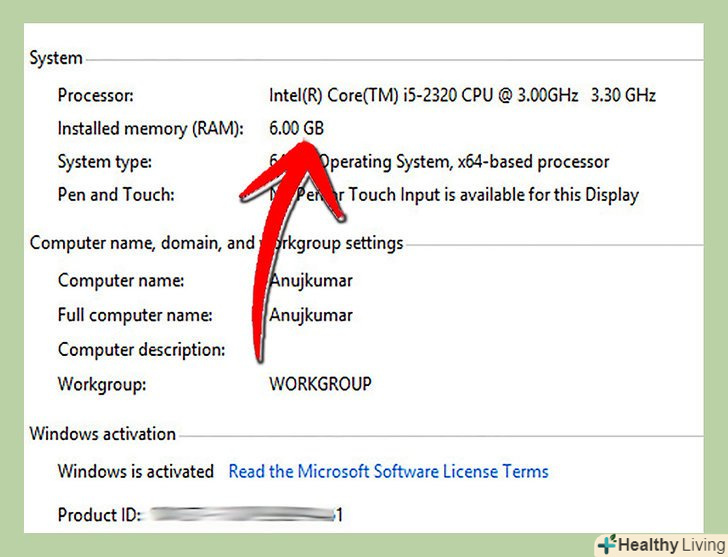The image size is (728, 557).
Task: Select the 6.00 GB memory value
Action: [297, 128]
